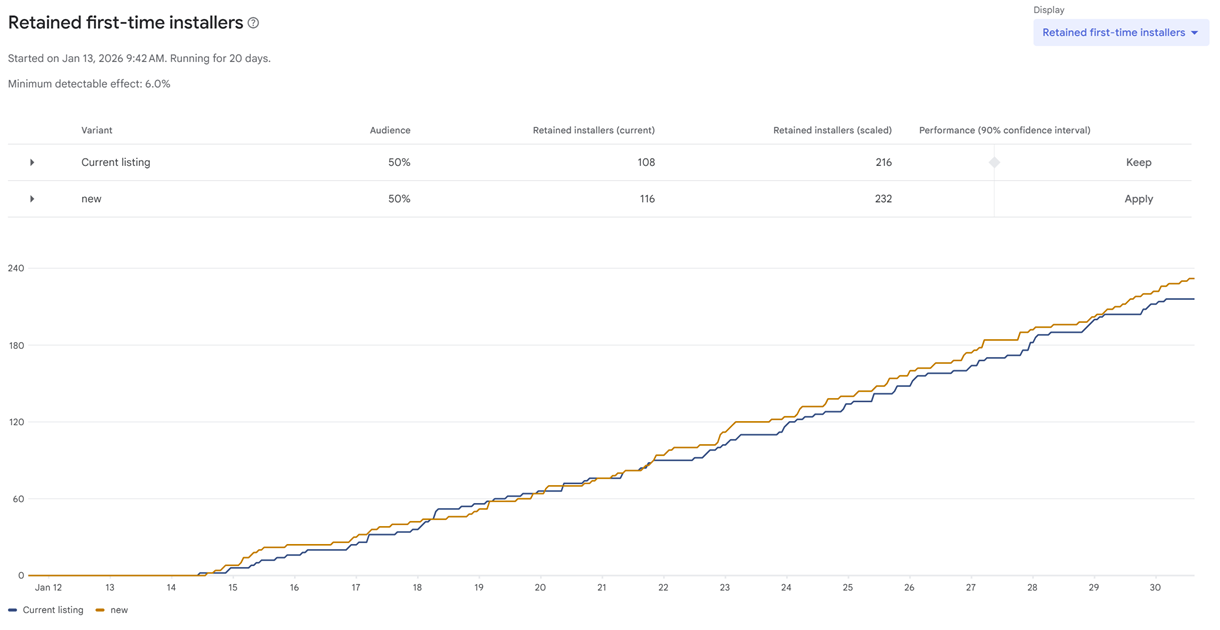
Task: Toggle the Current listing legend swatch
Action: pos(13,610)
